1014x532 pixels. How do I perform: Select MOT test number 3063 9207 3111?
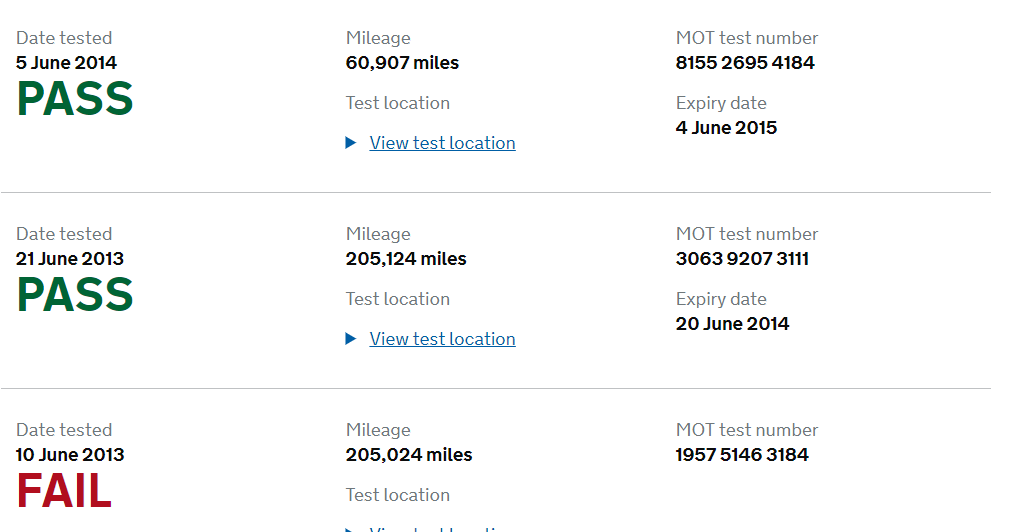[x=742, y=259]
